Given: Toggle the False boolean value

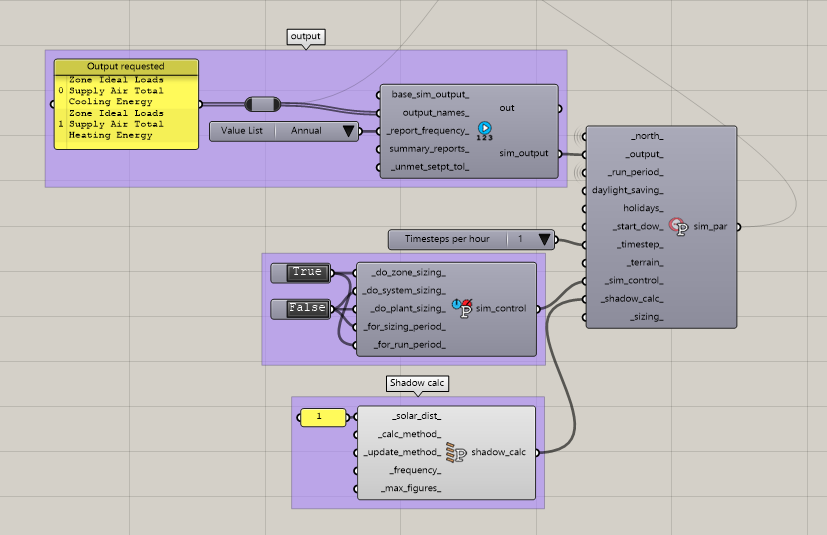Looking at the screenshot, I should (x=307, y=308).
